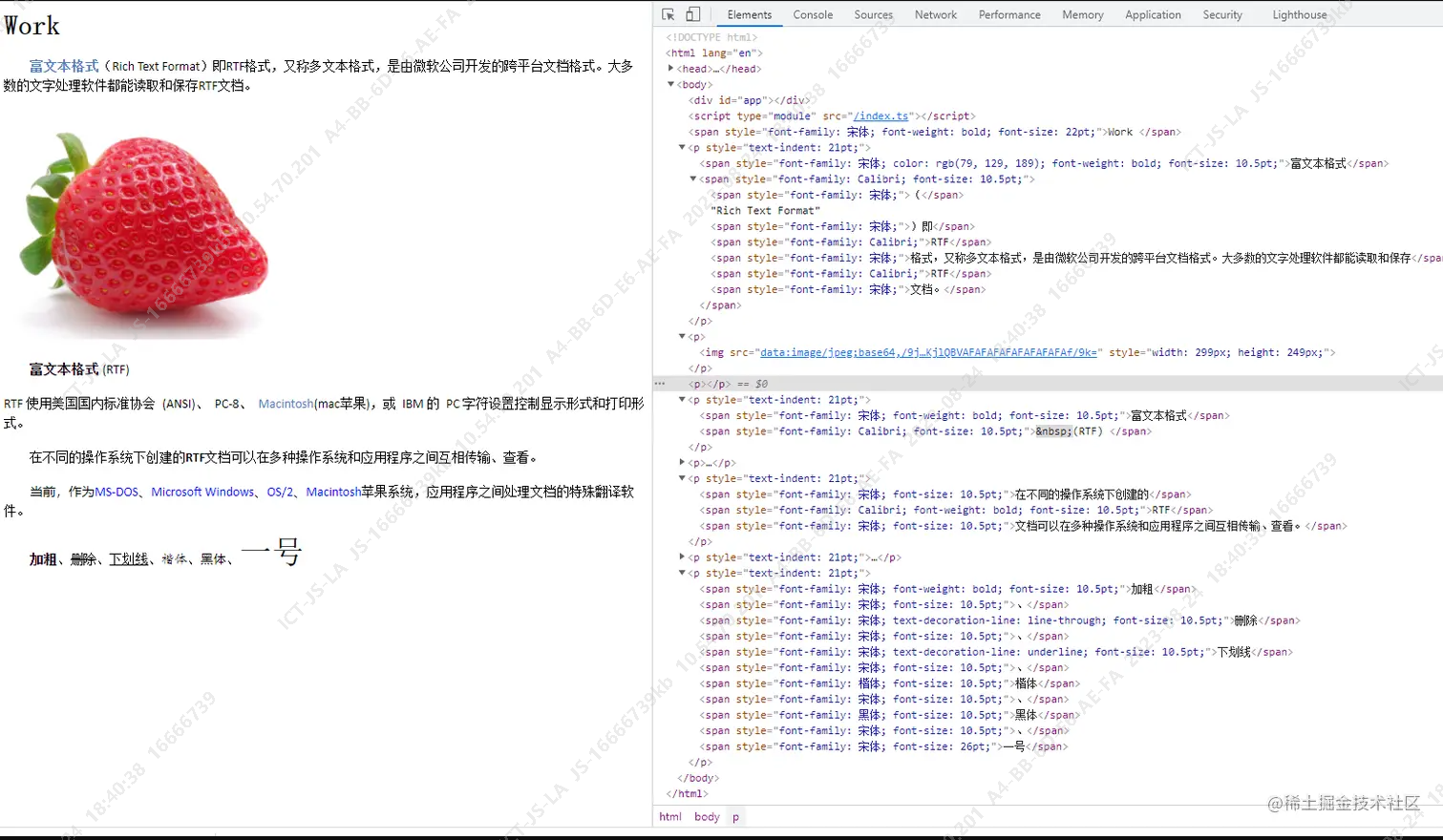1443x840 pixels.
Task: Collapse the p node containing bold 富文本格式 and (RTF)
Action: click(682, 400)
